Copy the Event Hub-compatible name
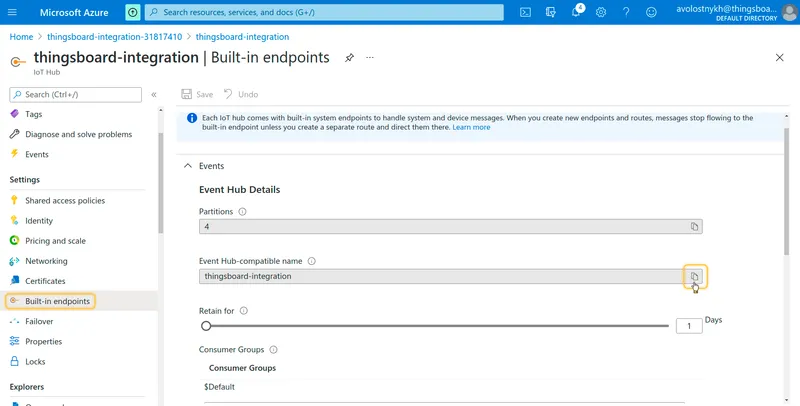Screen dimensions: 800x406 [694, 276]
